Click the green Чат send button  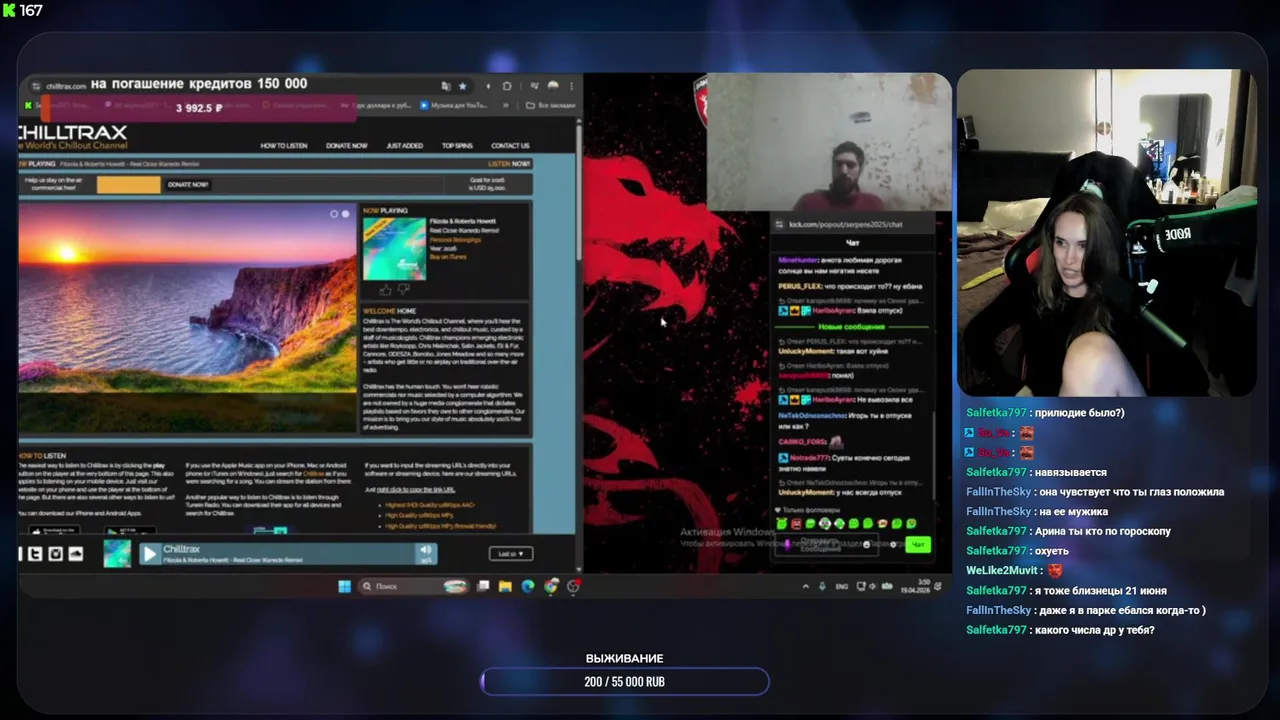(x=918, y=545)
